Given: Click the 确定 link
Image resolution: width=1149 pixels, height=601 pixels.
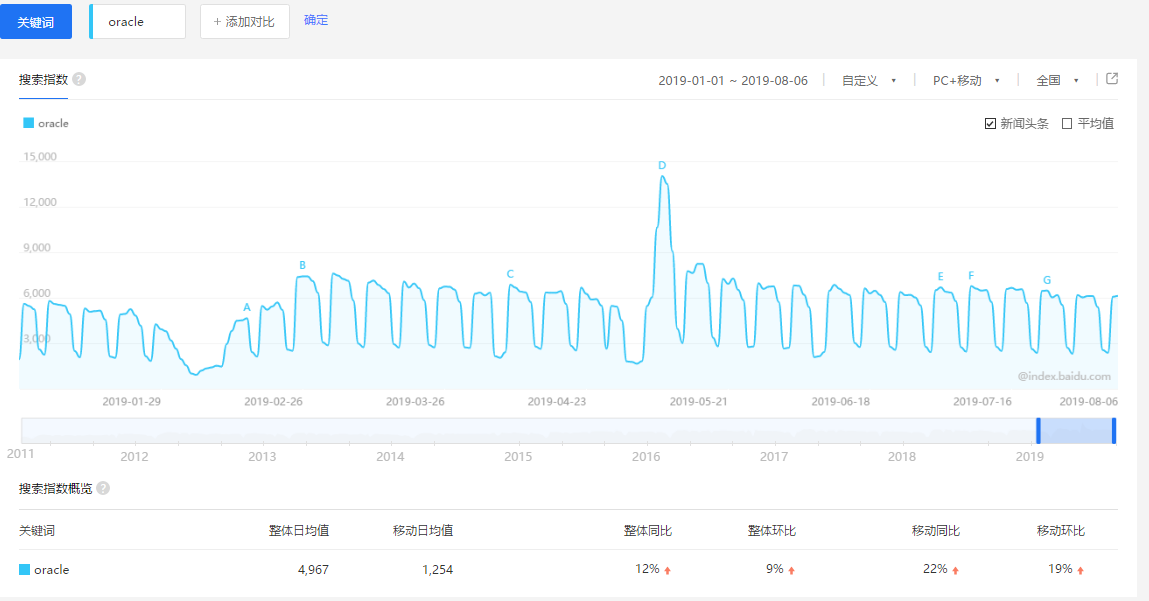Looking at the screenshot, I should click(316, 20).
